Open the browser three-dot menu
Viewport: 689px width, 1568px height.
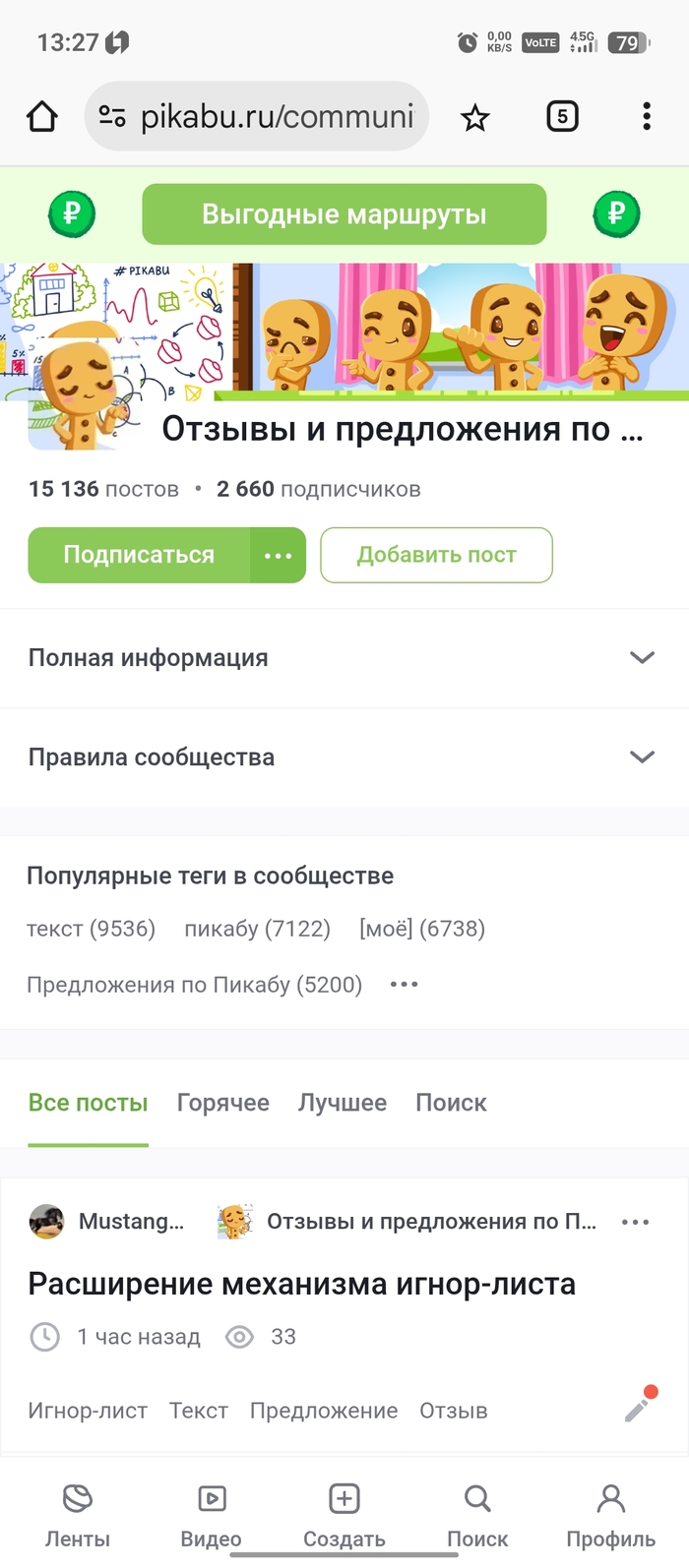[x=646, y=116]
